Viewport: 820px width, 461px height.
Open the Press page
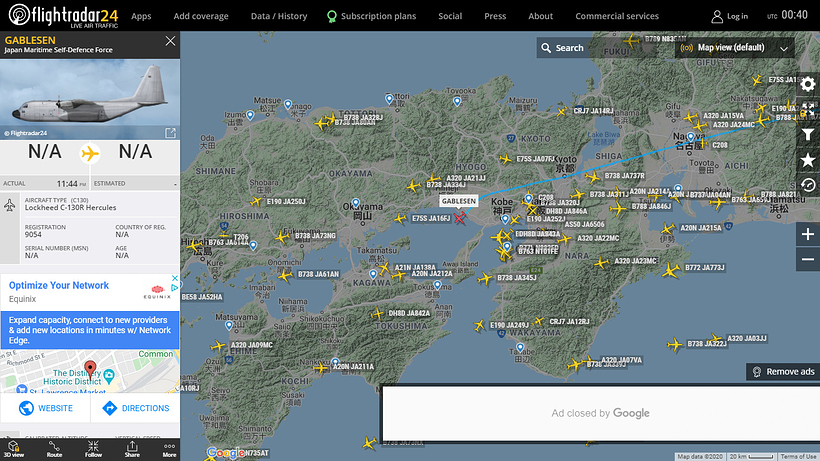(495, 16)
